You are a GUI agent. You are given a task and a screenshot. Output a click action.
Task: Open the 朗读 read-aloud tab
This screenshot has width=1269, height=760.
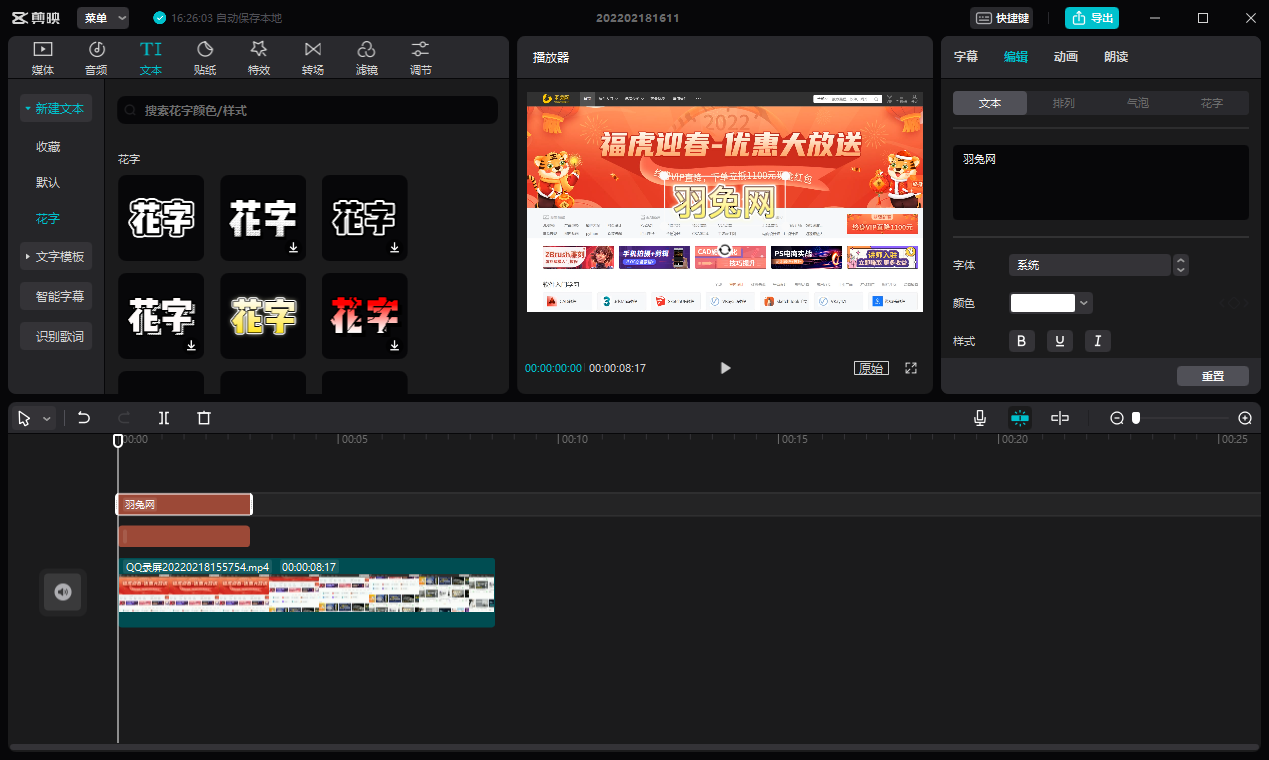pyautogui.click(x=1116, y=57)
